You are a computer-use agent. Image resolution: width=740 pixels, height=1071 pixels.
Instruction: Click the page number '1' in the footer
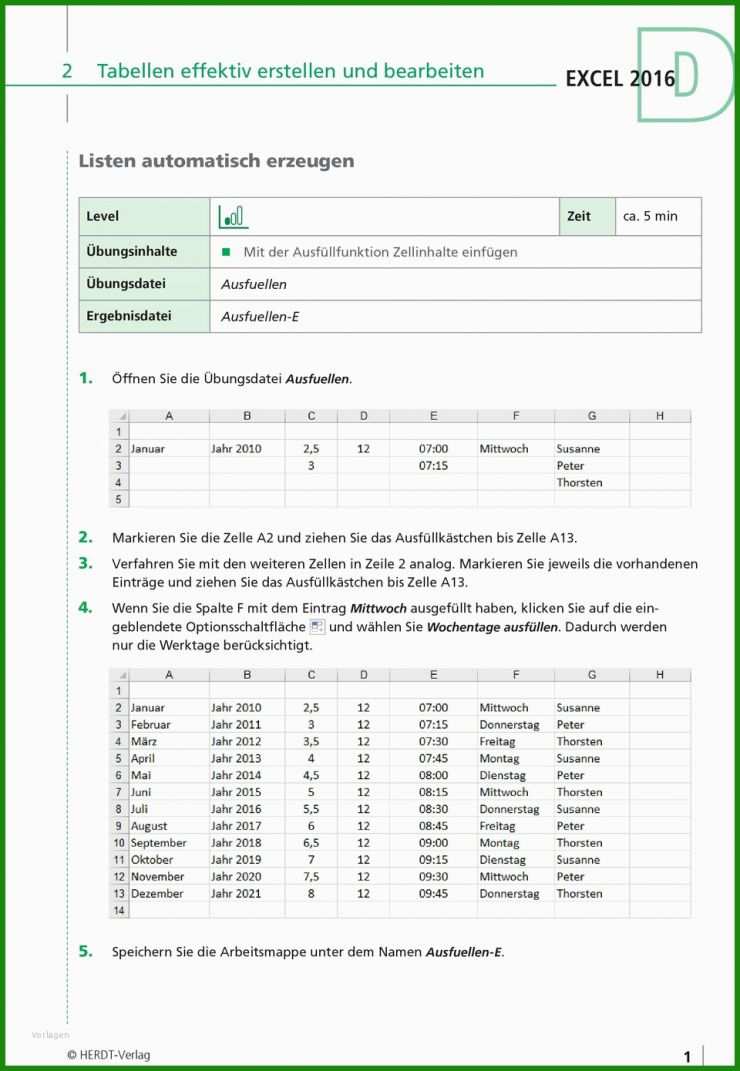click(x=687, y=1057)
